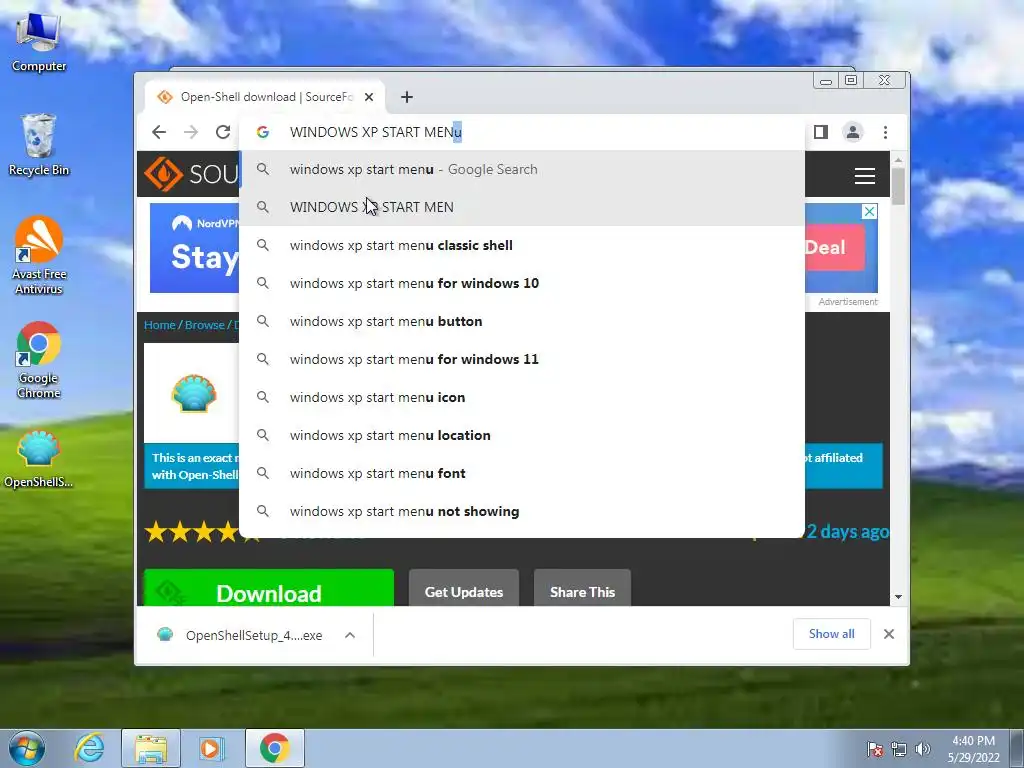Viewport: 1024px width, 768px height.
Task: Open the Recycle Bin desktop icon
Action: pyautogui.click(x=39, y=144)
